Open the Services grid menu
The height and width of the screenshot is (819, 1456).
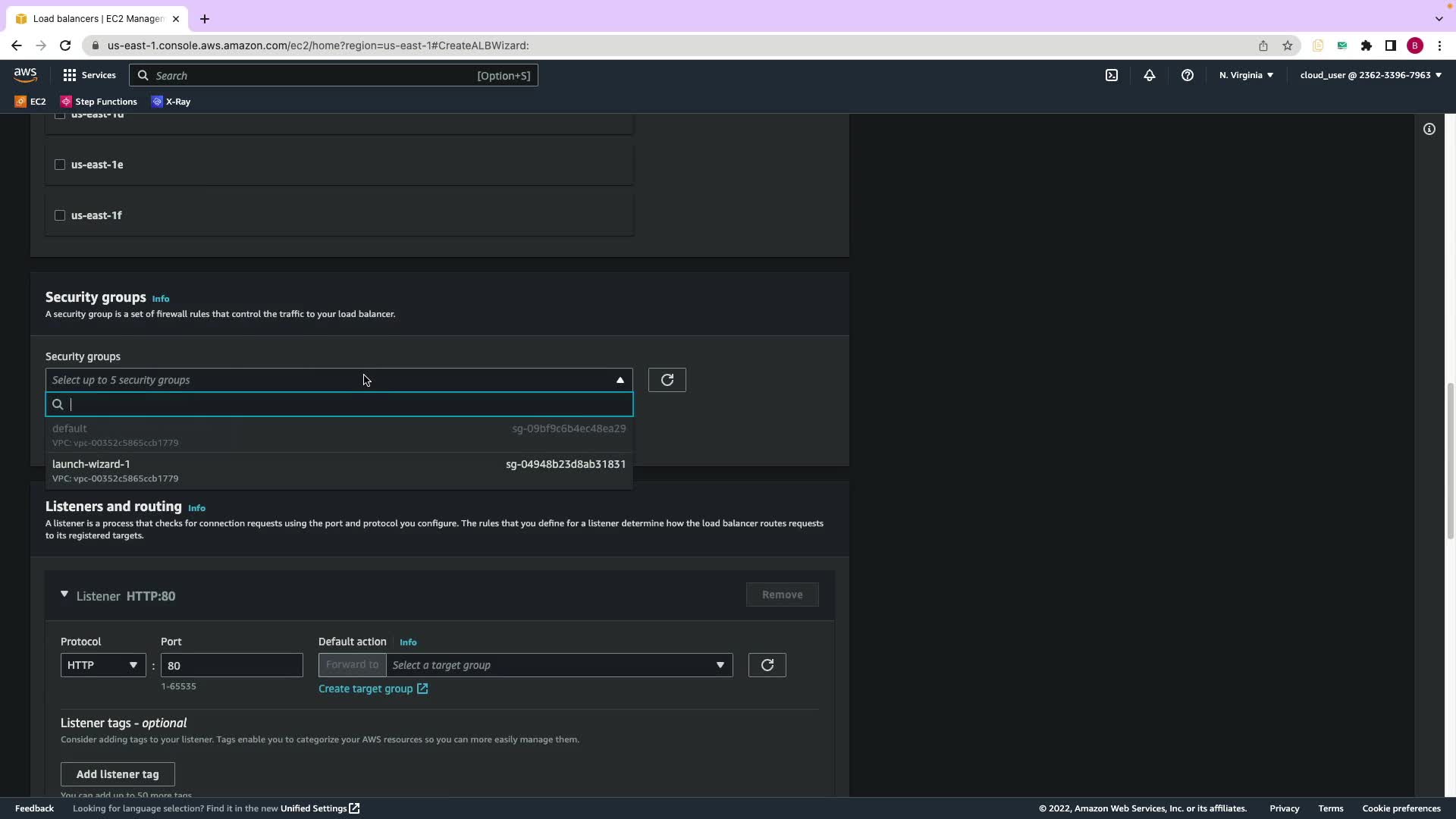tap(89, 75)
